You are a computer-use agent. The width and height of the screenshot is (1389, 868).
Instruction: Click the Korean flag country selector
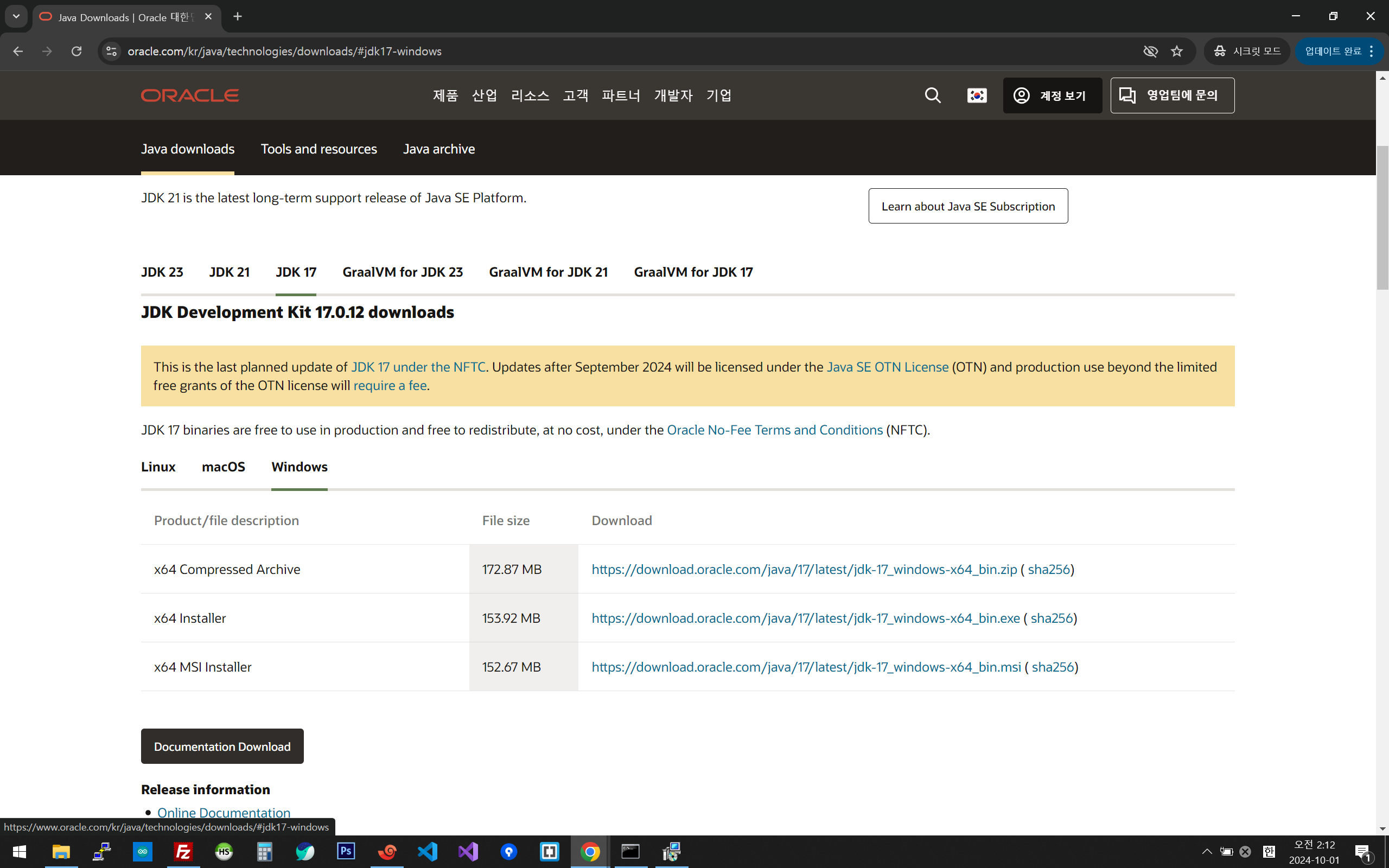[x=976, y=95]
